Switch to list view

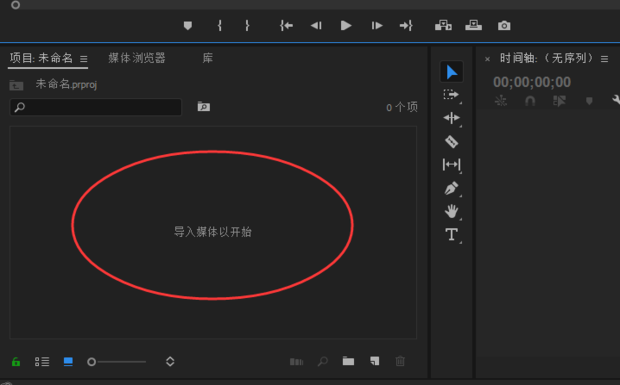click(42, 362)
